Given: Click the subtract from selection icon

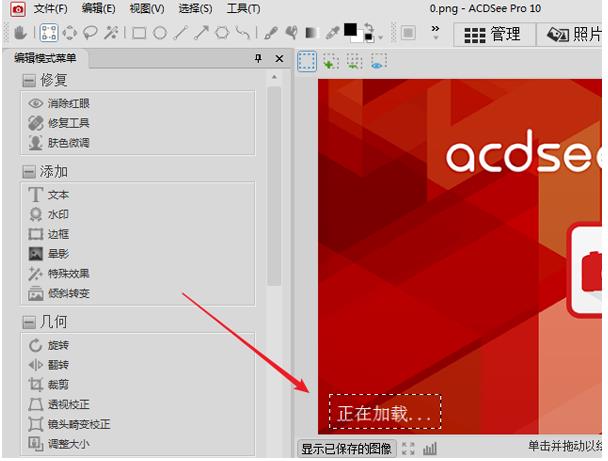Looking at the screenshot, I should click(354, 62).
